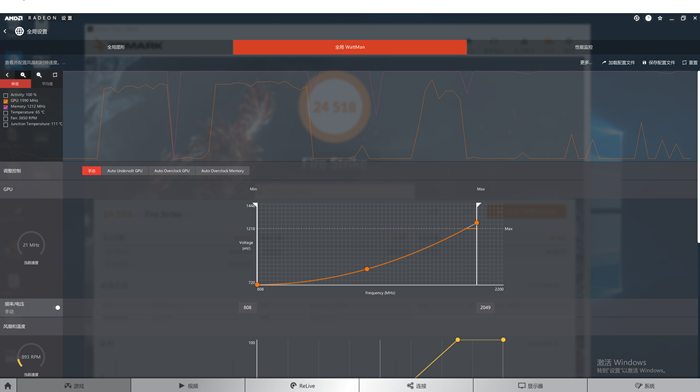The image size is (700, 392).
Task: Enable the Fan 3850 RPM checkbox
Action: click(x=5, y=118)
